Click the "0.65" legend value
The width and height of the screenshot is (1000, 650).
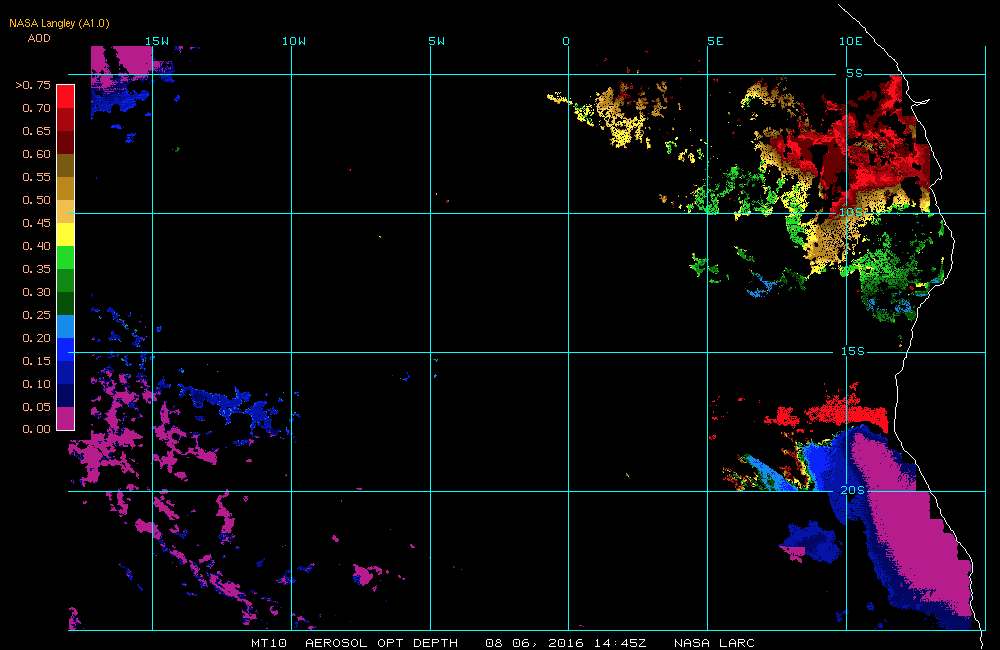click(x=36, y=131)
